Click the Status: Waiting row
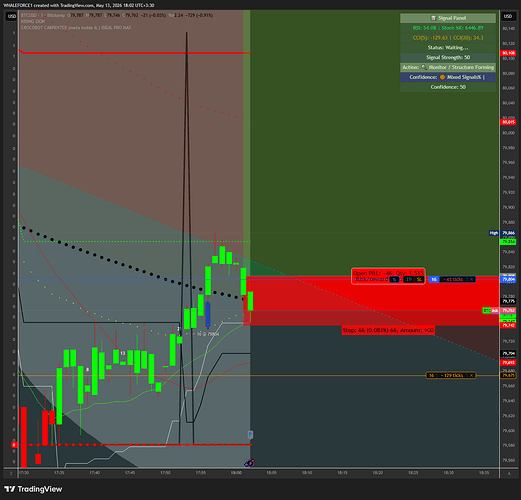Screen dimensions: 521x500 click(x=448, y=48)
